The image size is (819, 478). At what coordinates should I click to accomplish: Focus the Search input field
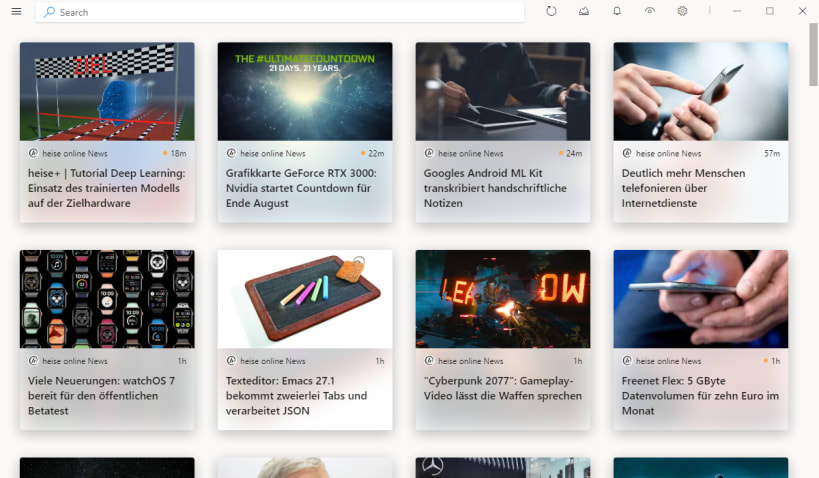[x=280, y=12]
